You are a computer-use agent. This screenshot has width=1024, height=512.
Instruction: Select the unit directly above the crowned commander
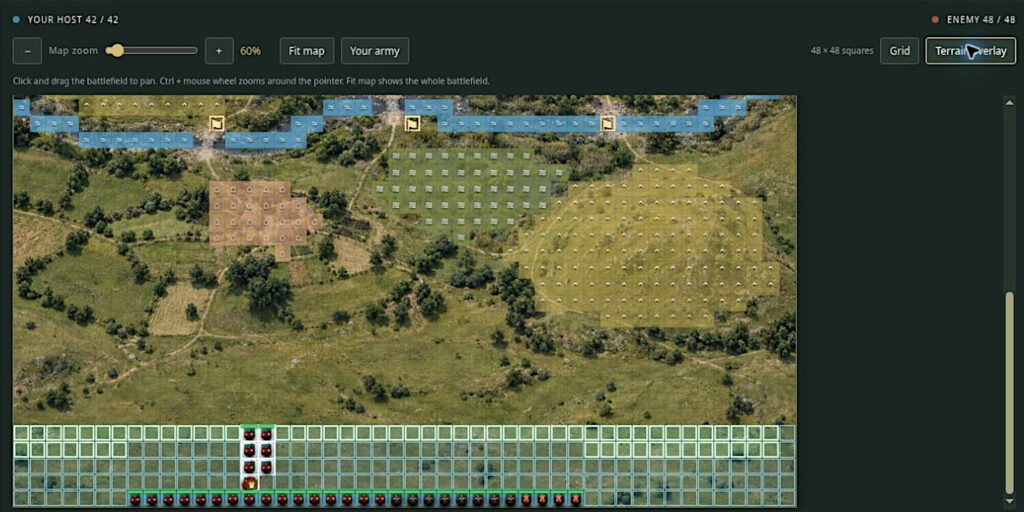click(x=249, y=468)
